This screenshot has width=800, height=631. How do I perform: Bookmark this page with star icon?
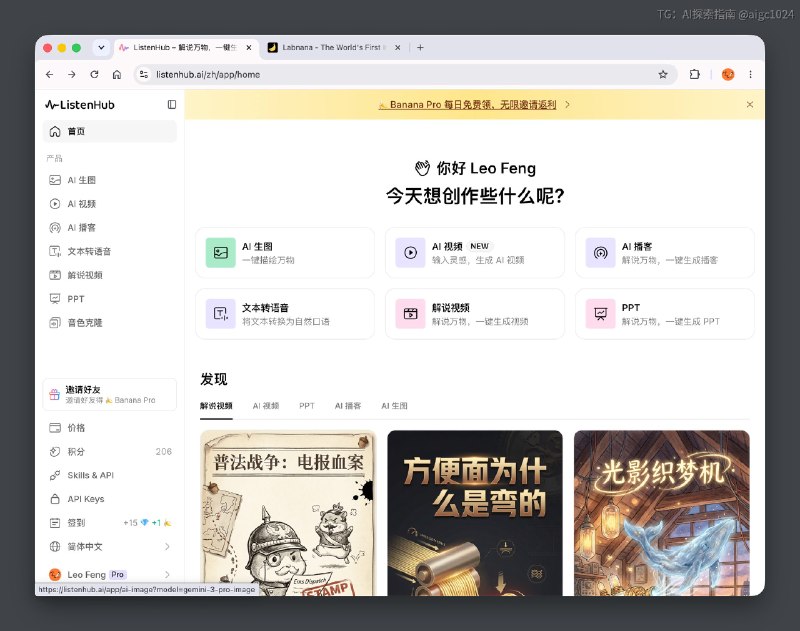(663, 74)
